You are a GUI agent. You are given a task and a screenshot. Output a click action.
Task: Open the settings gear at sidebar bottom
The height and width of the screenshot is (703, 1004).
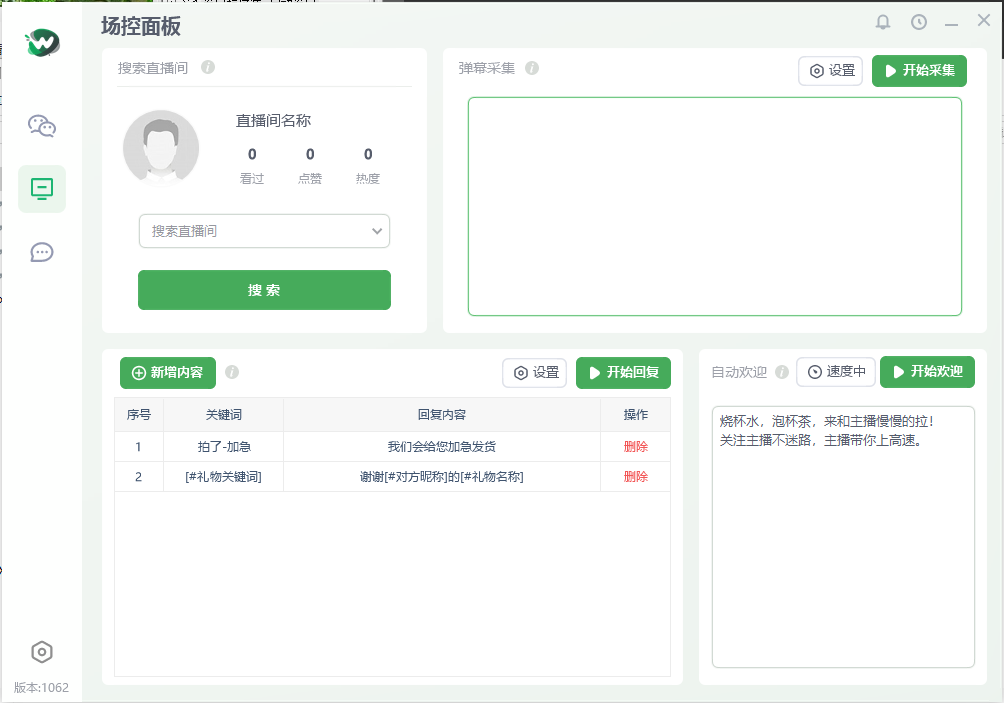(x=41, y=651)
